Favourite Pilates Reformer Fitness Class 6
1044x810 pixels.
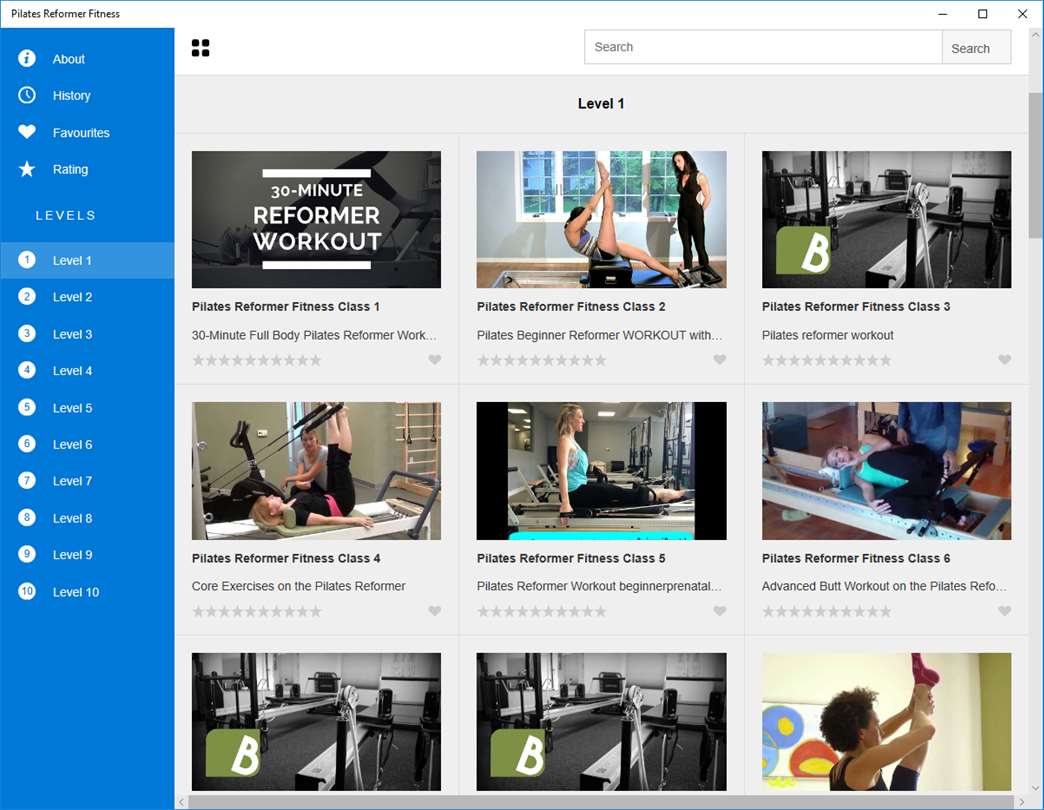pos(1005,610)
